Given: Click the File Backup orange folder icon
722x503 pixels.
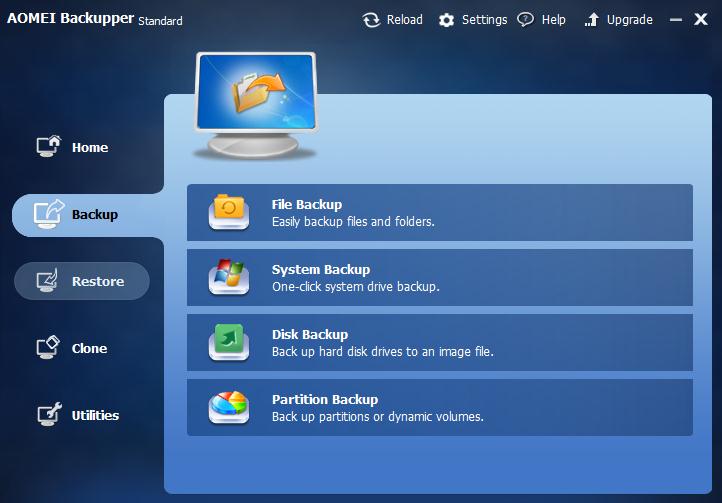Looking at the screenshot, I should (x=229, y=212).
